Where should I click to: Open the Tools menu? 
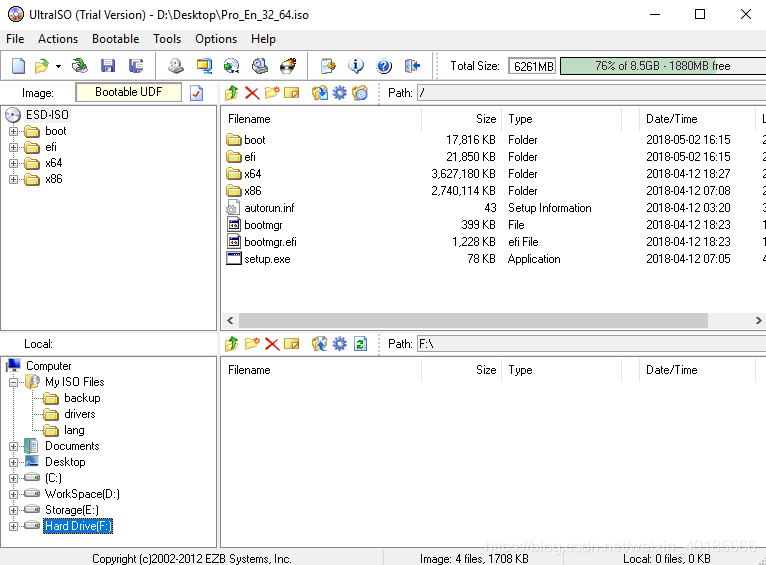click(167, 39)
